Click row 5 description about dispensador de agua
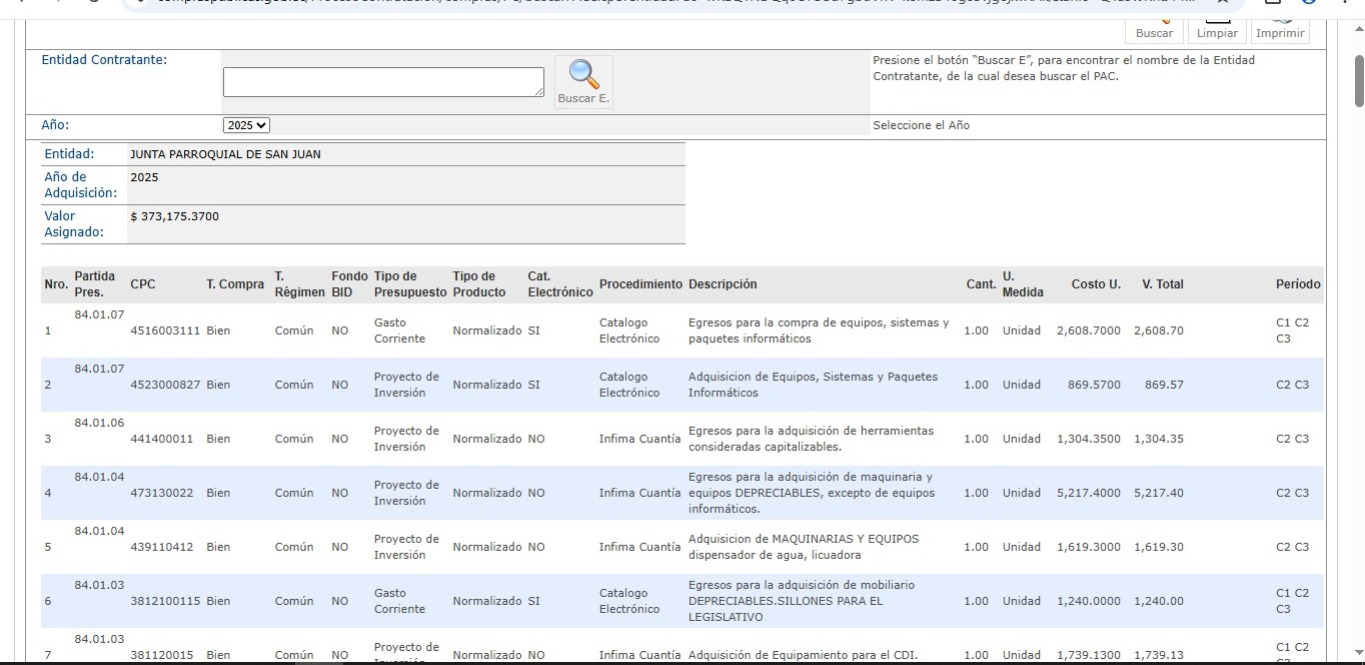This screenshot has height=665, width=1365. point(803,547)
